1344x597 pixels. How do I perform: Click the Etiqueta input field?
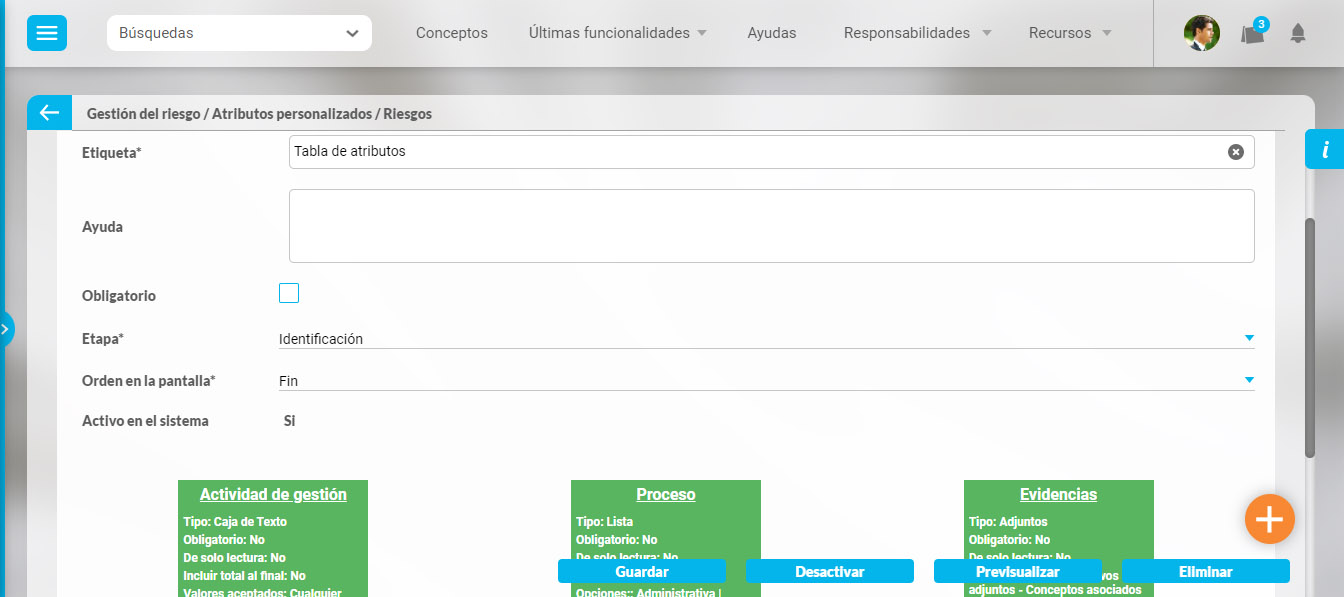[x=771, y=152]
